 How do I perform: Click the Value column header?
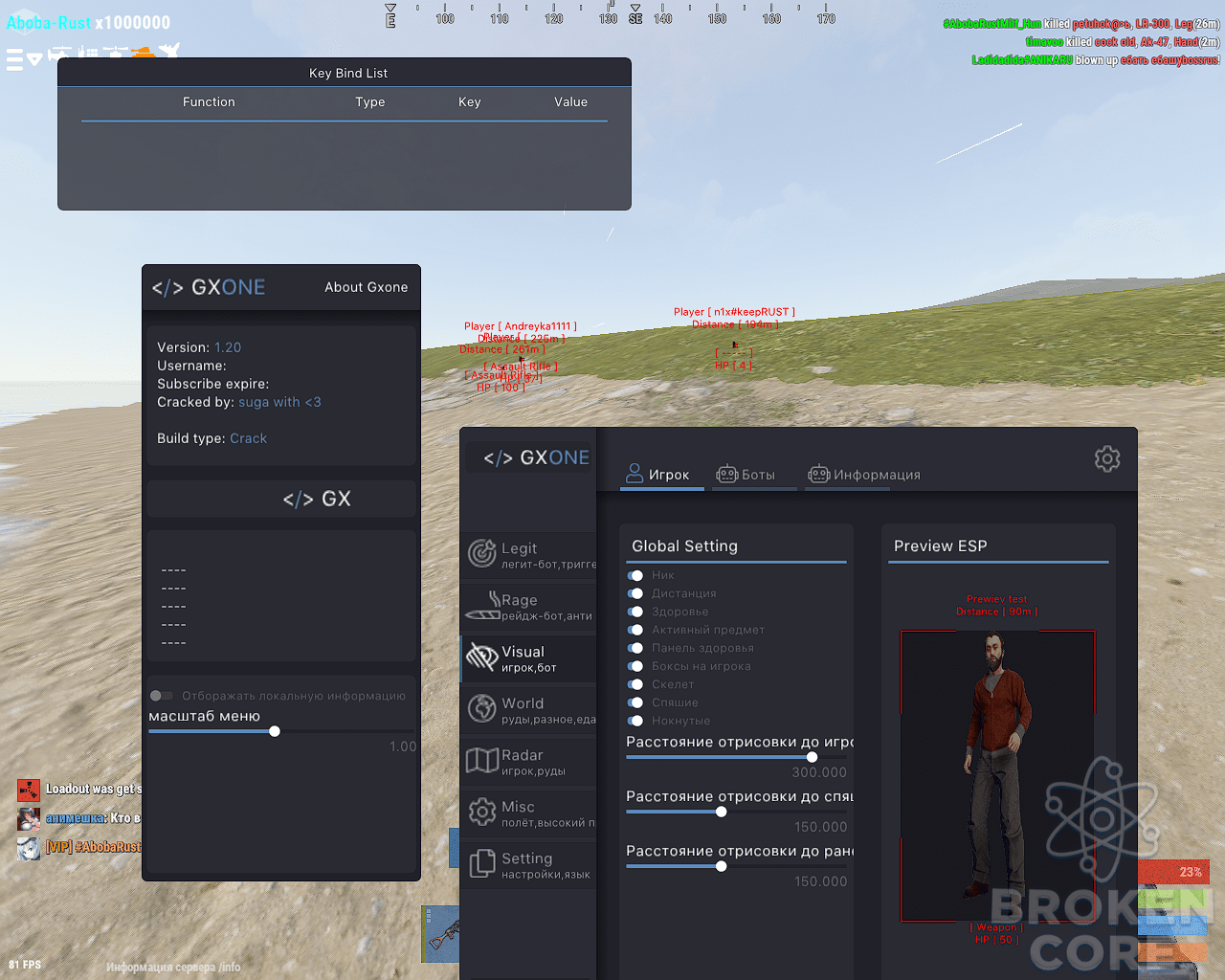point(571,102)
